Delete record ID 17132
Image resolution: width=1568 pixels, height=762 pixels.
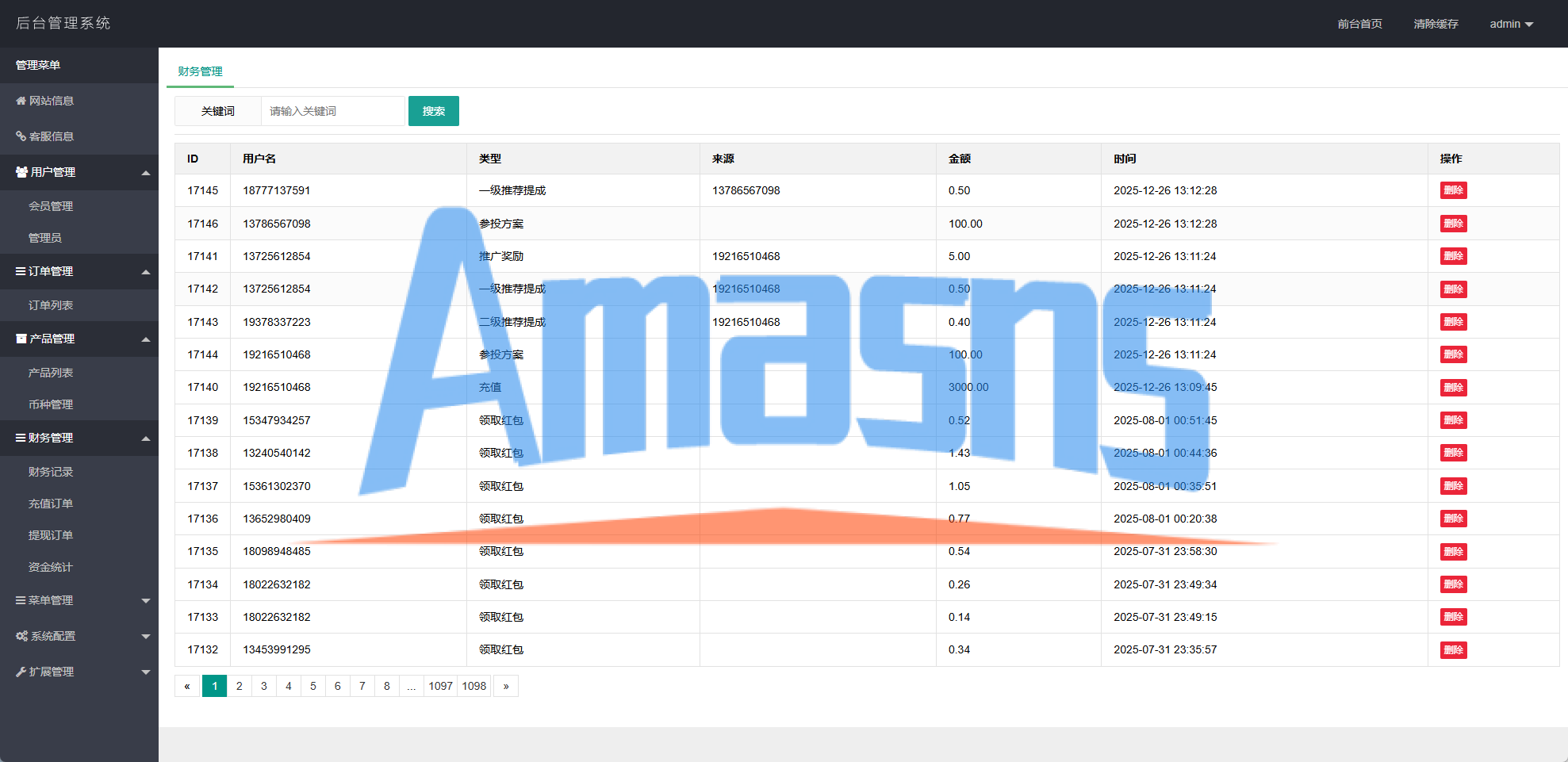(1453, 650)
